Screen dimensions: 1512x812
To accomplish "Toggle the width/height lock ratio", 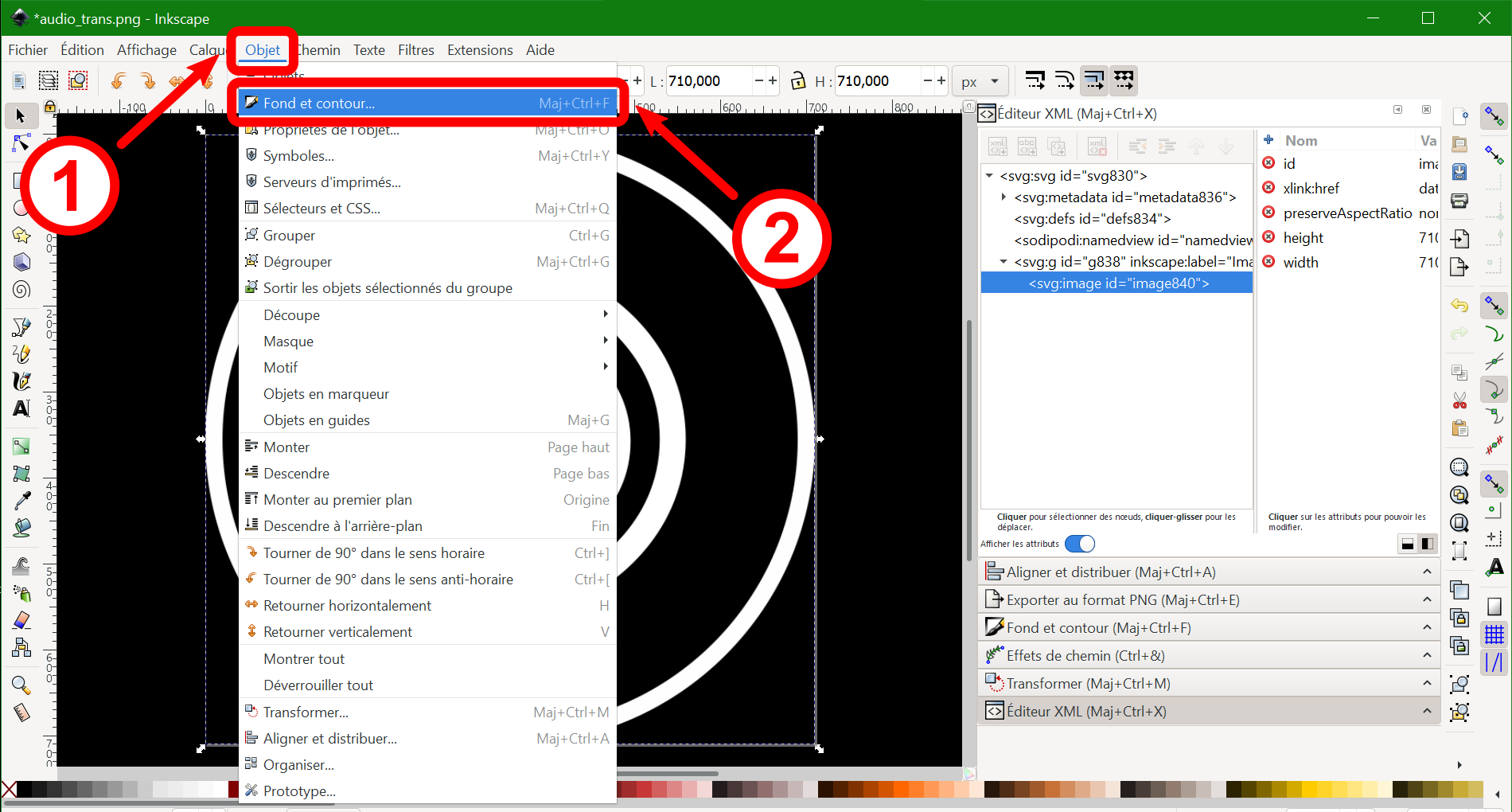I will point(797,80).
